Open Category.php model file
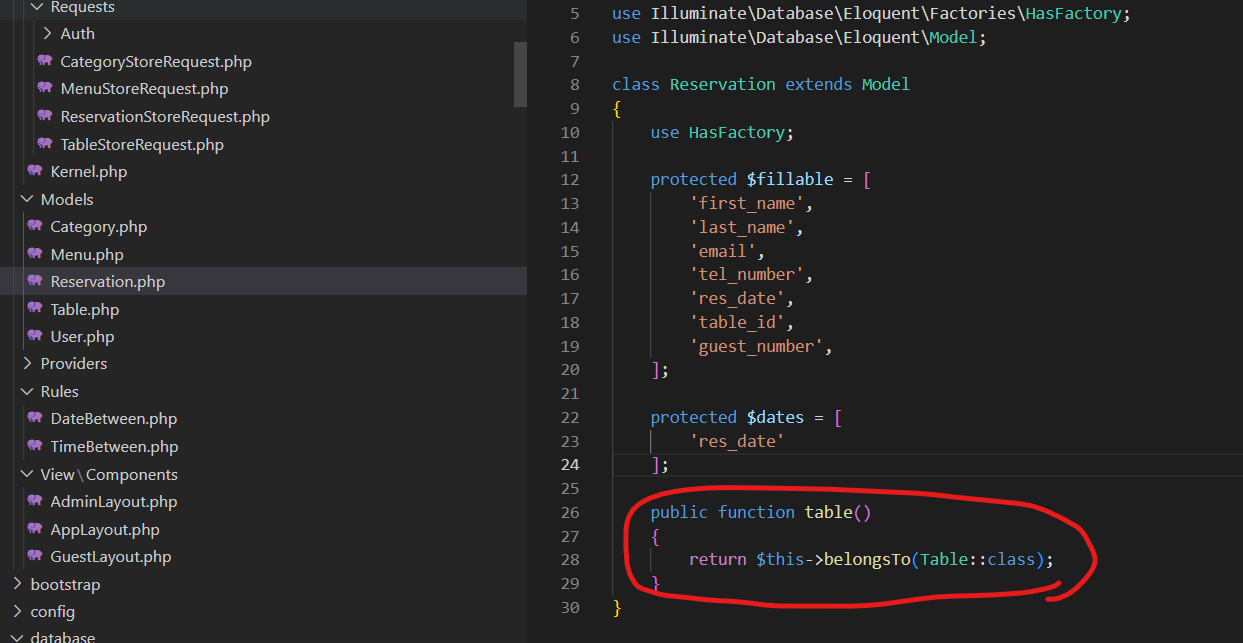This screenshot has width=1243, height=643. click(x=98, y=227)
